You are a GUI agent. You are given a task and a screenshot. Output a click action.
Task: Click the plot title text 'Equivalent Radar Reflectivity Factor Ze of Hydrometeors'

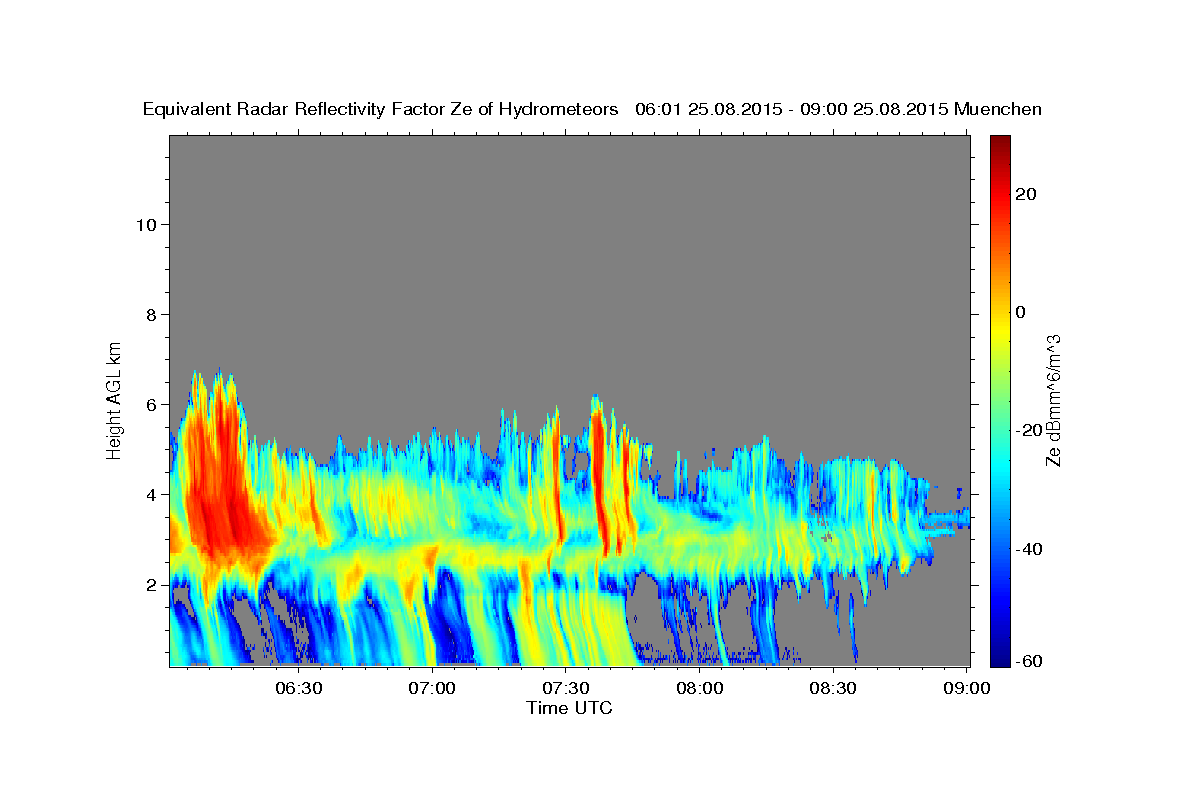381,109
